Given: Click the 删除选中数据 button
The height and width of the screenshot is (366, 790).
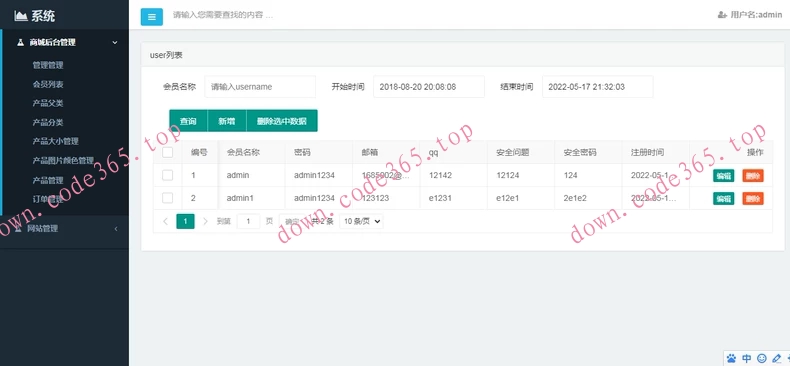Looking at the screenshot, I should (282, 121).
